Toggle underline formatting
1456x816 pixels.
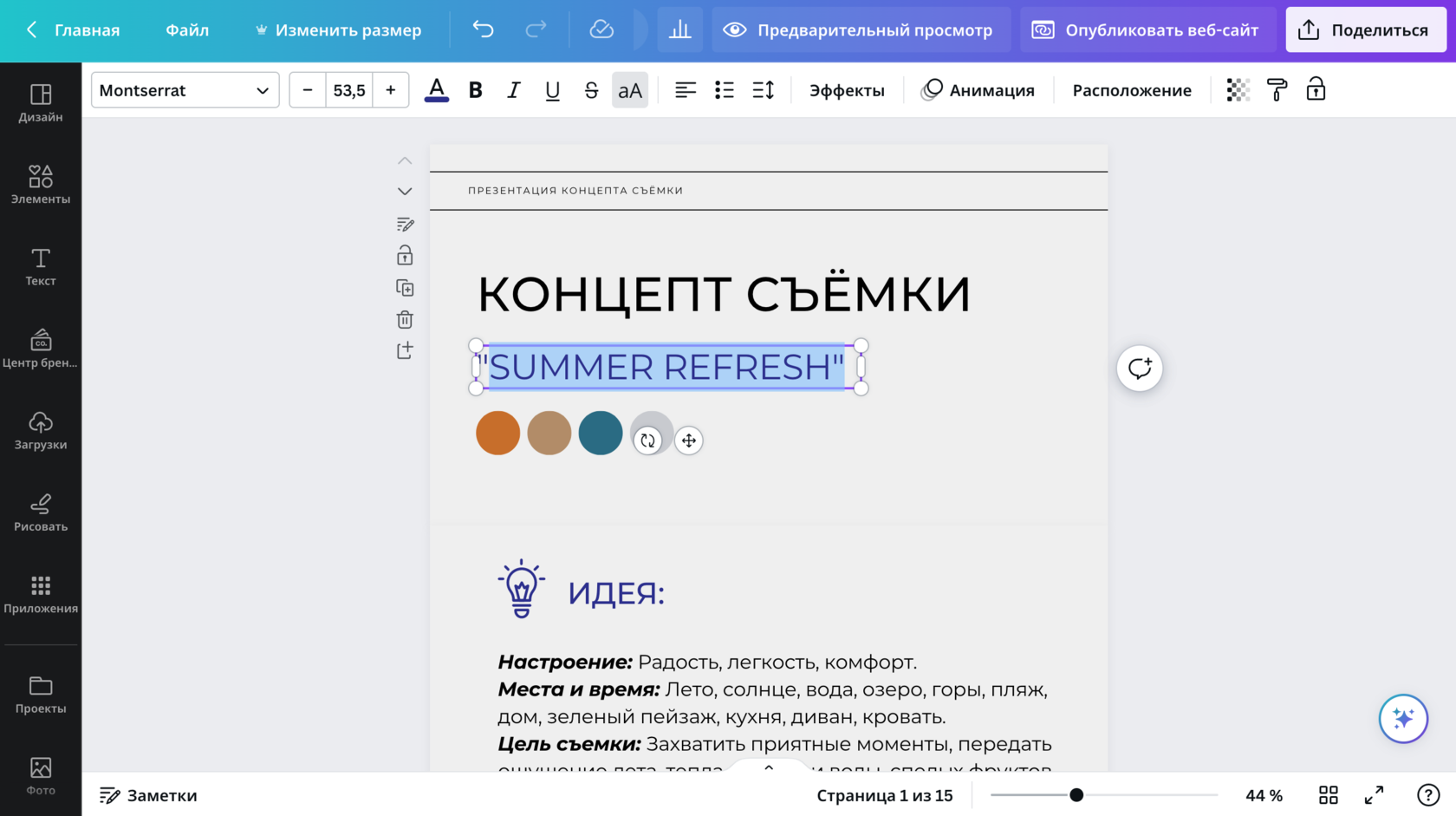point(552,90)
